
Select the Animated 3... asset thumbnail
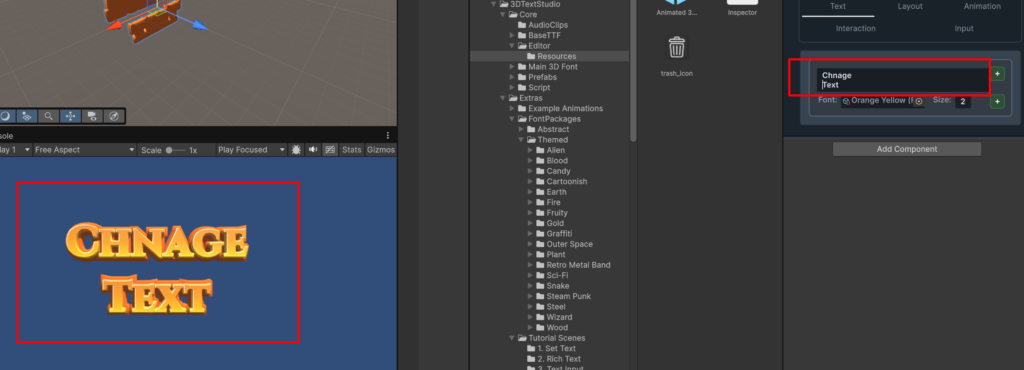click(x=676, y=8)
